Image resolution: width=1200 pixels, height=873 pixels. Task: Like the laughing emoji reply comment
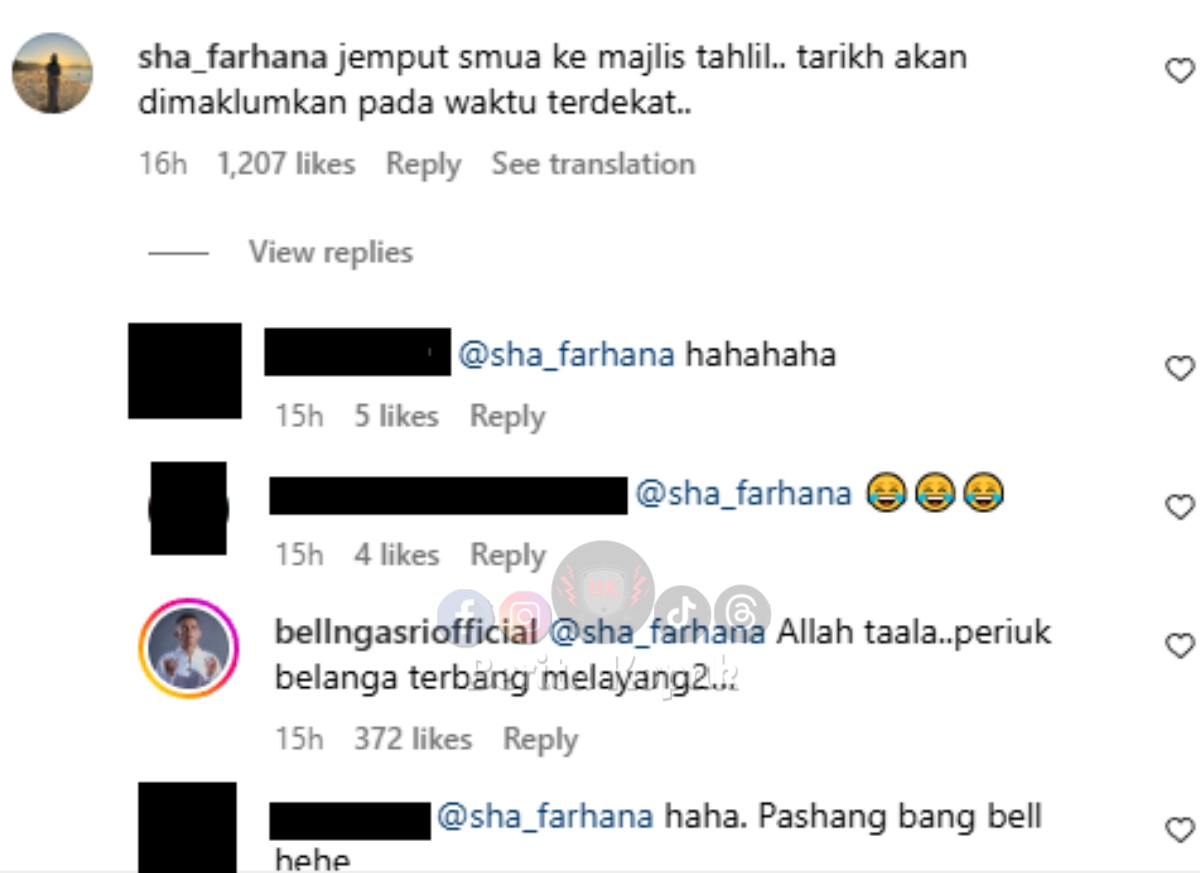click(1181, 507)
